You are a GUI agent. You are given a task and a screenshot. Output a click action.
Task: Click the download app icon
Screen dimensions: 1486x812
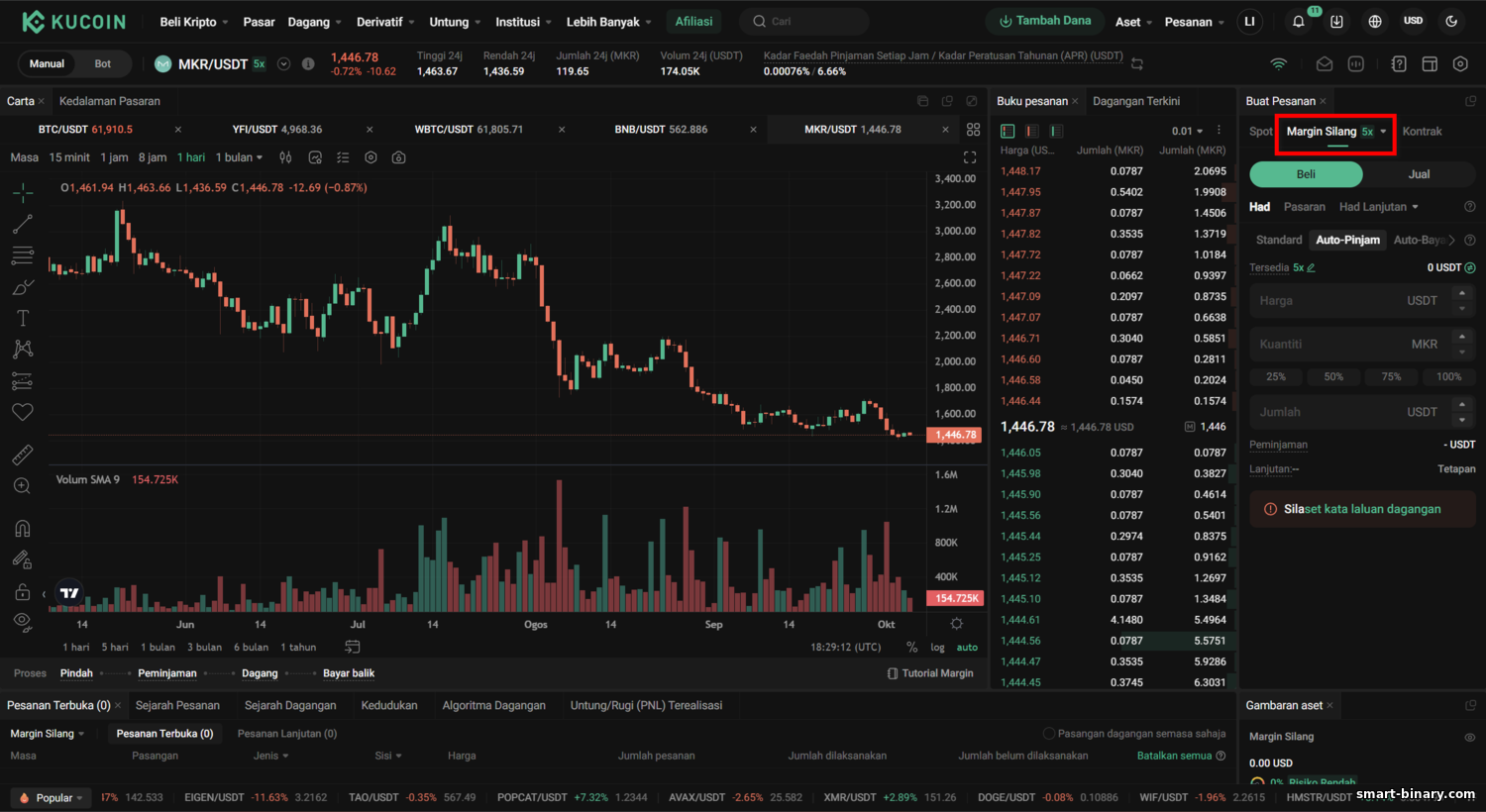[x=1336, y=22]
